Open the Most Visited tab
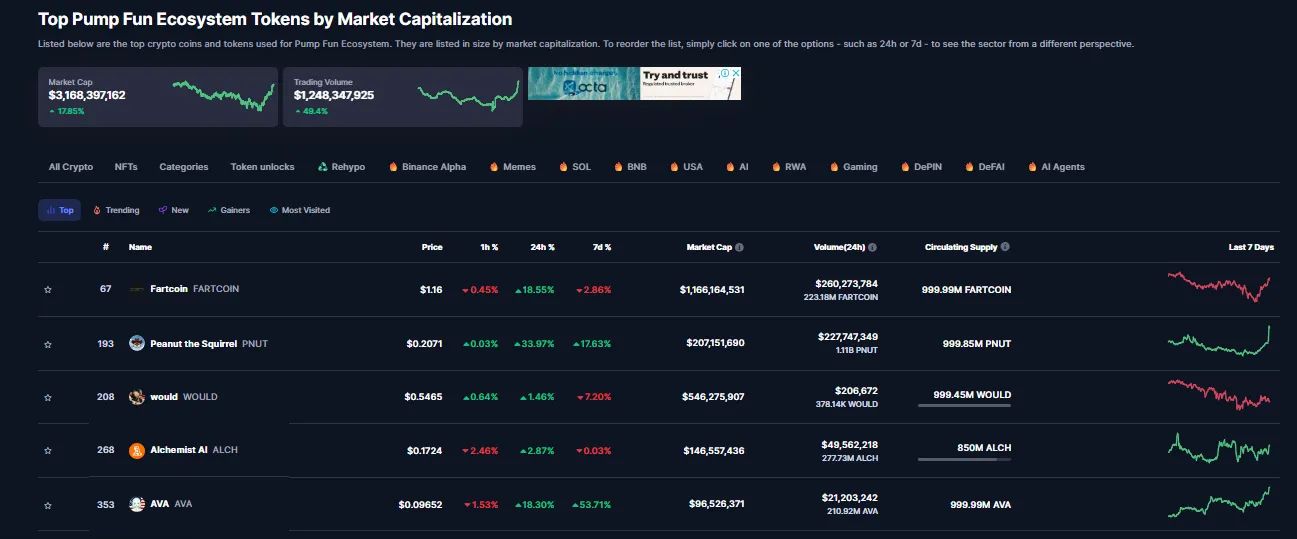This screenshot has height=539, width=1297. [x=300, y=210]
